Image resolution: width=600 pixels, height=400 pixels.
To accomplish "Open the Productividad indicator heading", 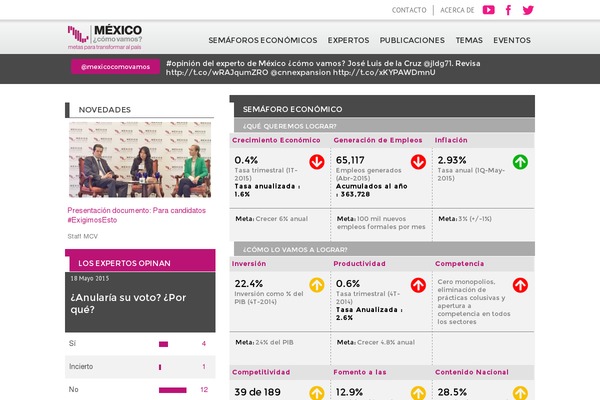I will [359, 264].
